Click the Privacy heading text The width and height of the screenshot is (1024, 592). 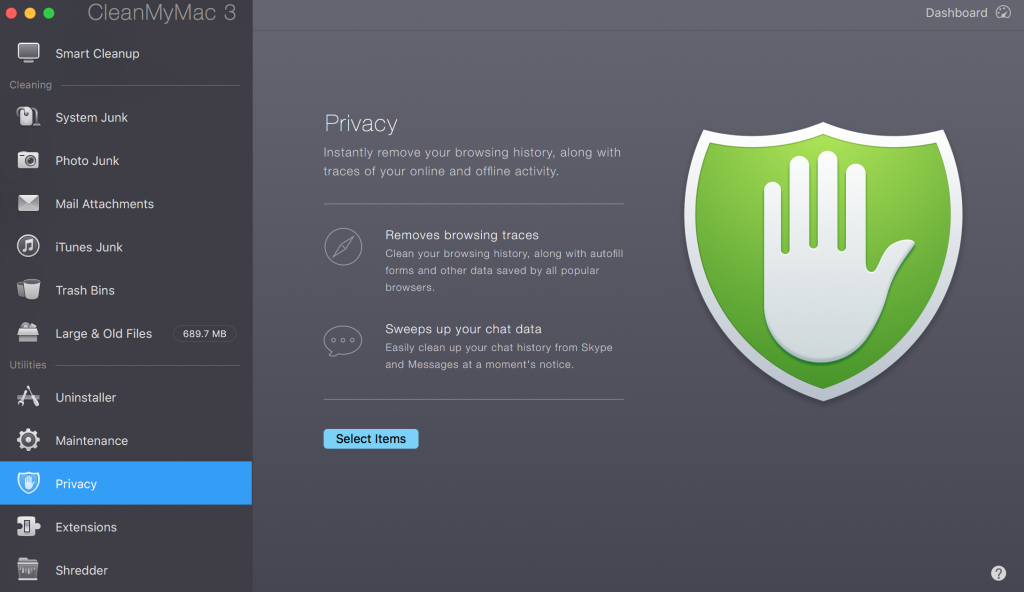360,123
